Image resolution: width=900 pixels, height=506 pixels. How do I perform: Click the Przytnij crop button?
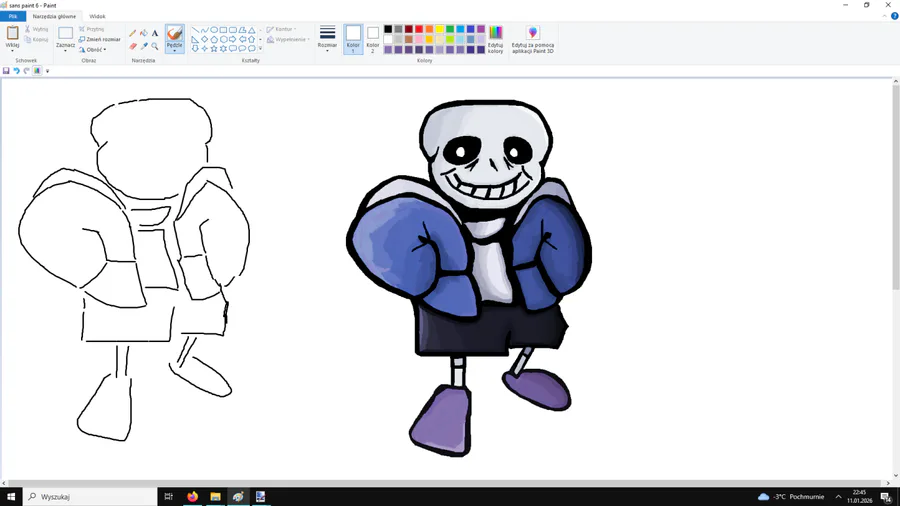point(92,29)
